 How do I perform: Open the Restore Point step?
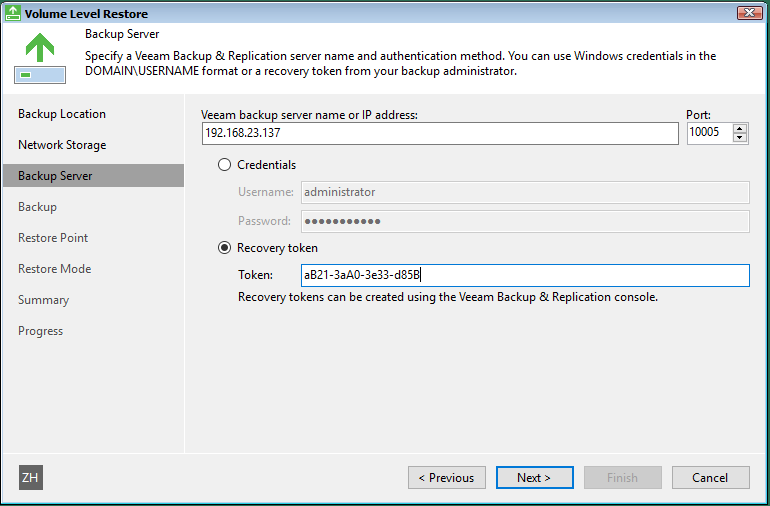pos(53,238)
